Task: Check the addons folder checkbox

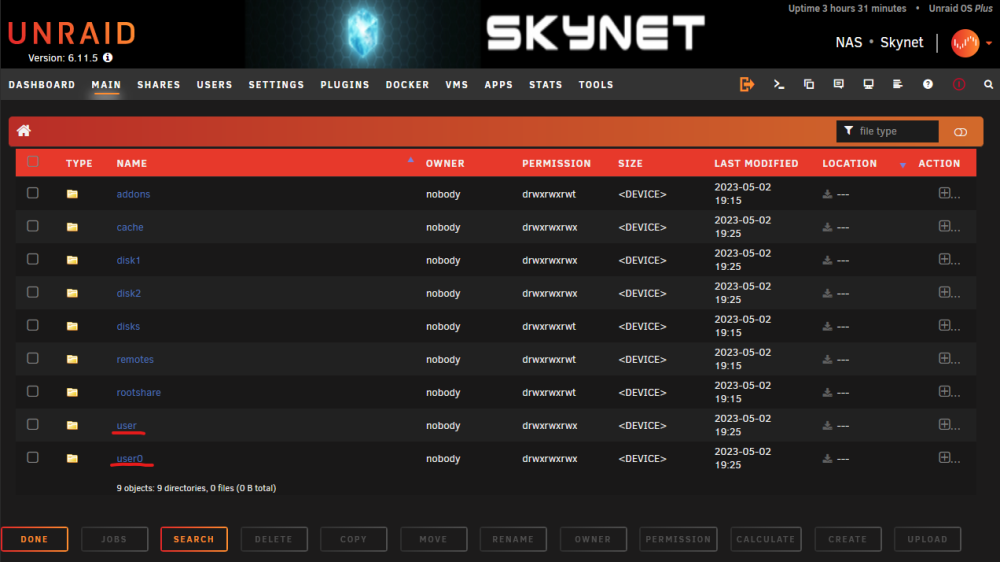Action: pos(33,193)
